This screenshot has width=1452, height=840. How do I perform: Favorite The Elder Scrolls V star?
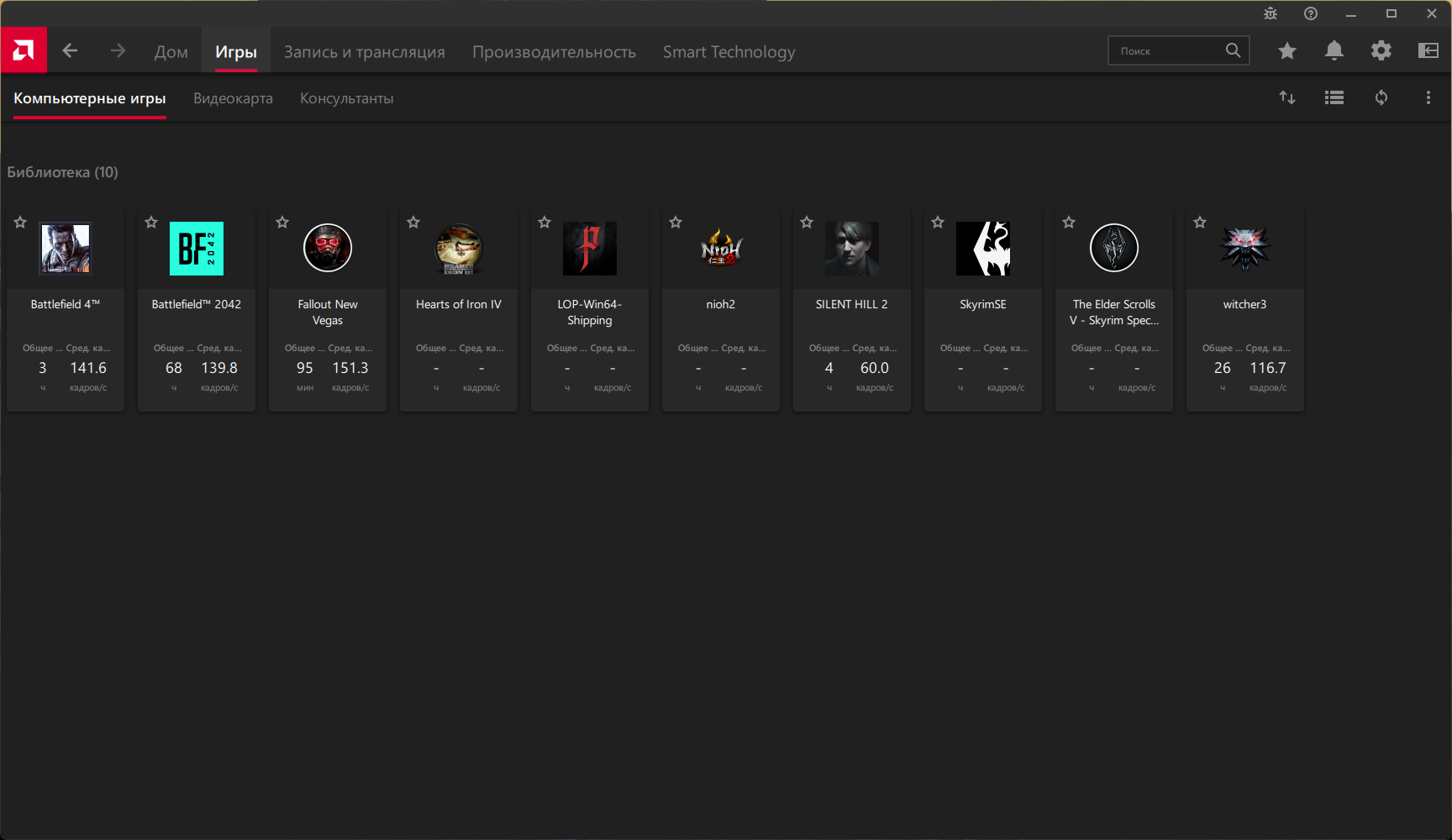1069,223
